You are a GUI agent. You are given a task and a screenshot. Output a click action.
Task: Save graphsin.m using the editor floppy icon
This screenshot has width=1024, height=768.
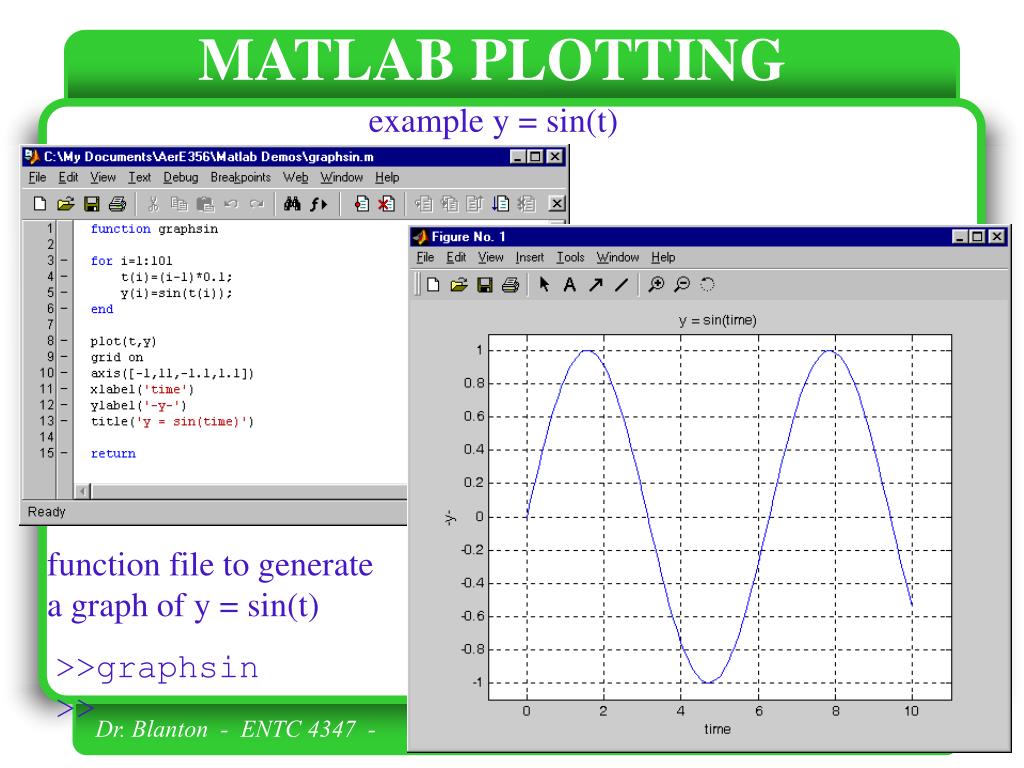coord(91,204)
